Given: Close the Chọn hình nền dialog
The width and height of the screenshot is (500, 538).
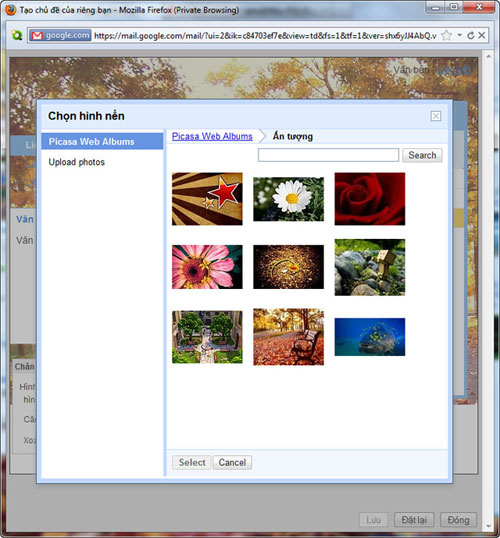Looking at the screenshot, I should pyautogui.click(x=435, y=116).
